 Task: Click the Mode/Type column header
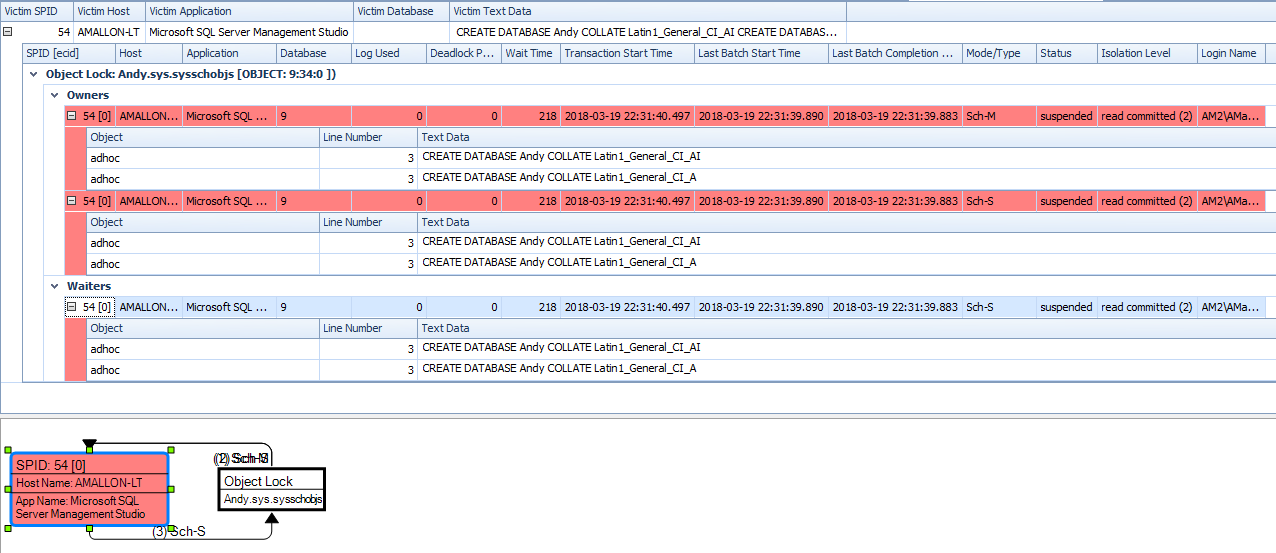click(x=998, y=53)
